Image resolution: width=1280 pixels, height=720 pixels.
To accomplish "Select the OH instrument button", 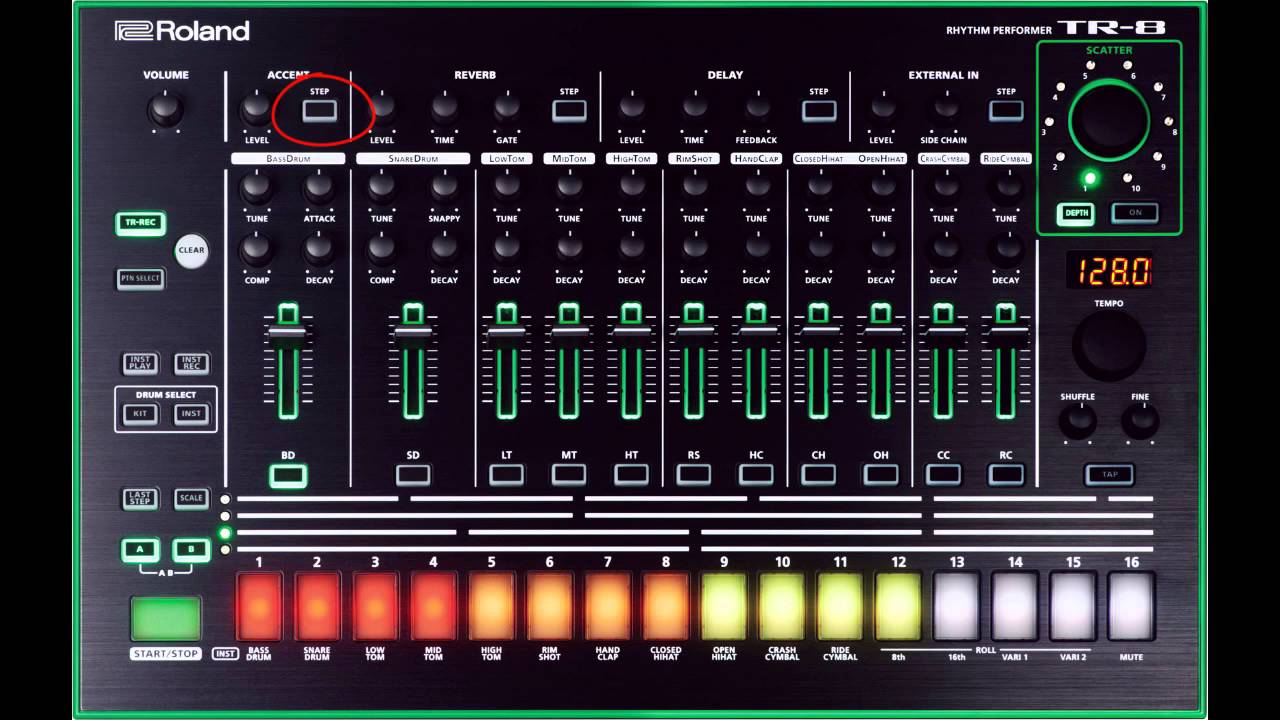I will point(881,476).
